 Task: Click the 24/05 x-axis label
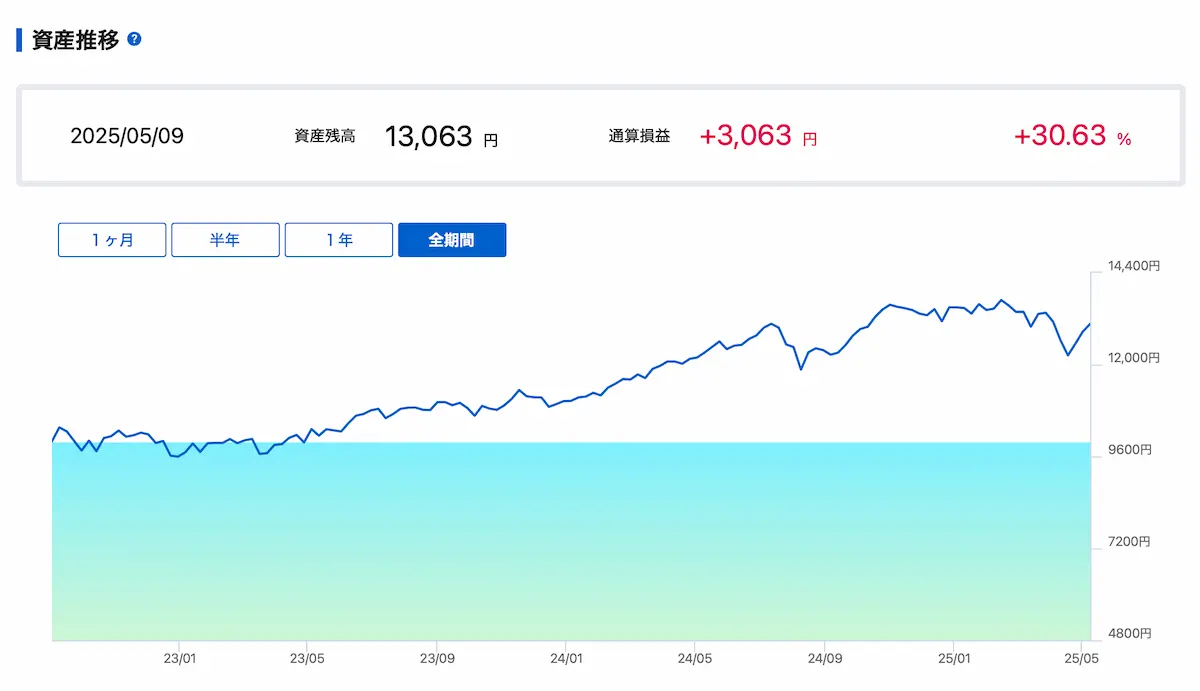coord(694,659)
